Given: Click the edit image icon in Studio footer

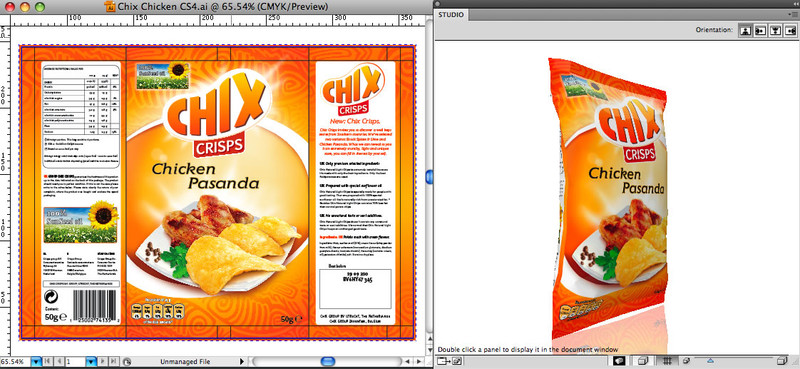Looking at the screenshot, I should (457, 361).
